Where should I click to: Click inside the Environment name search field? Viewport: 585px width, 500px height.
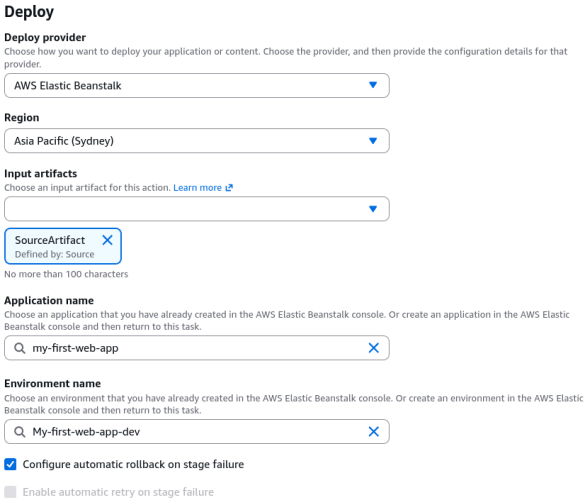(x=197, y=431)
